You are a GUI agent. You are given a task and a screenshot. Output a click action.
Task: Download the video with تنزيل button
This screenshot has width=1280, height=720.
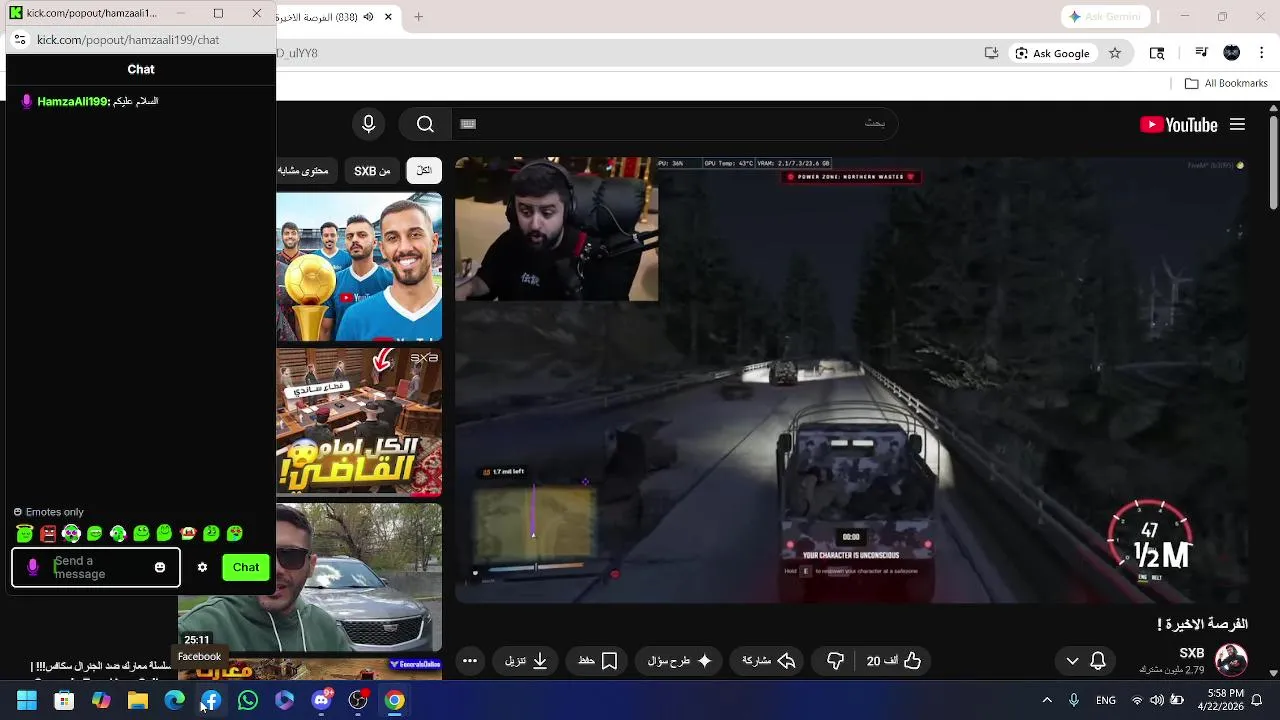click(527, 661)
